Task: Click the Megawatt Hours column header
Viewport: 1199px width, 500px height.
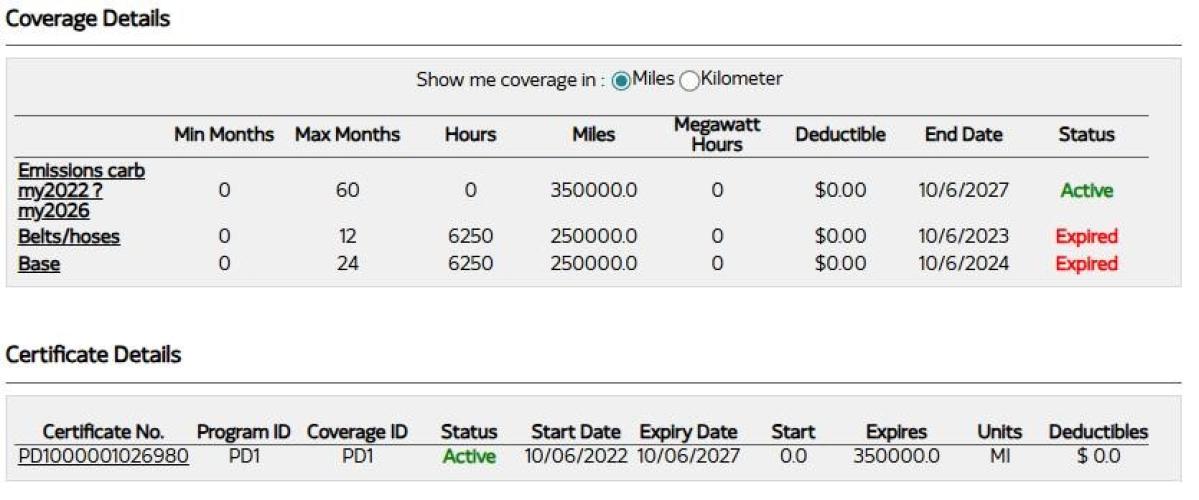Action: tap(717, 134)
